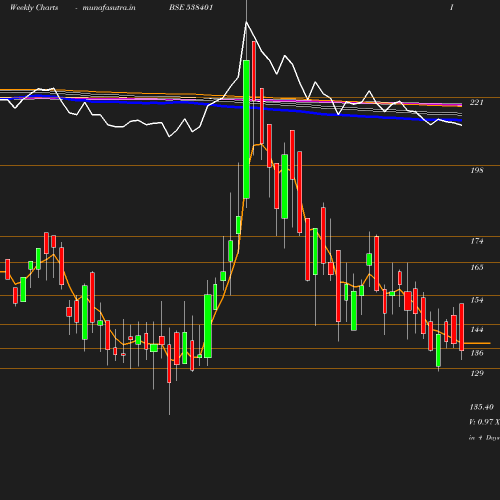
Task: Select the 'V: 0.97 X' volume text
Action: click(x=484, y=422)
